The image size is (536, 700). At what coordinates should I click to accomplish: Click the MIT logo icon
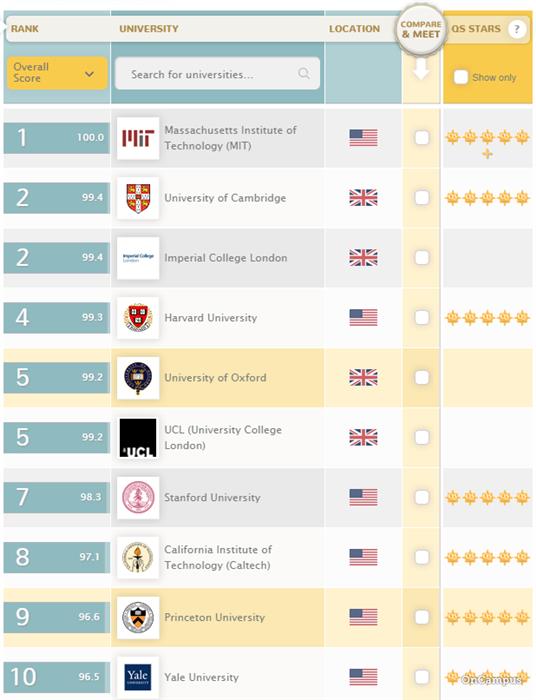tap(138, 138)
